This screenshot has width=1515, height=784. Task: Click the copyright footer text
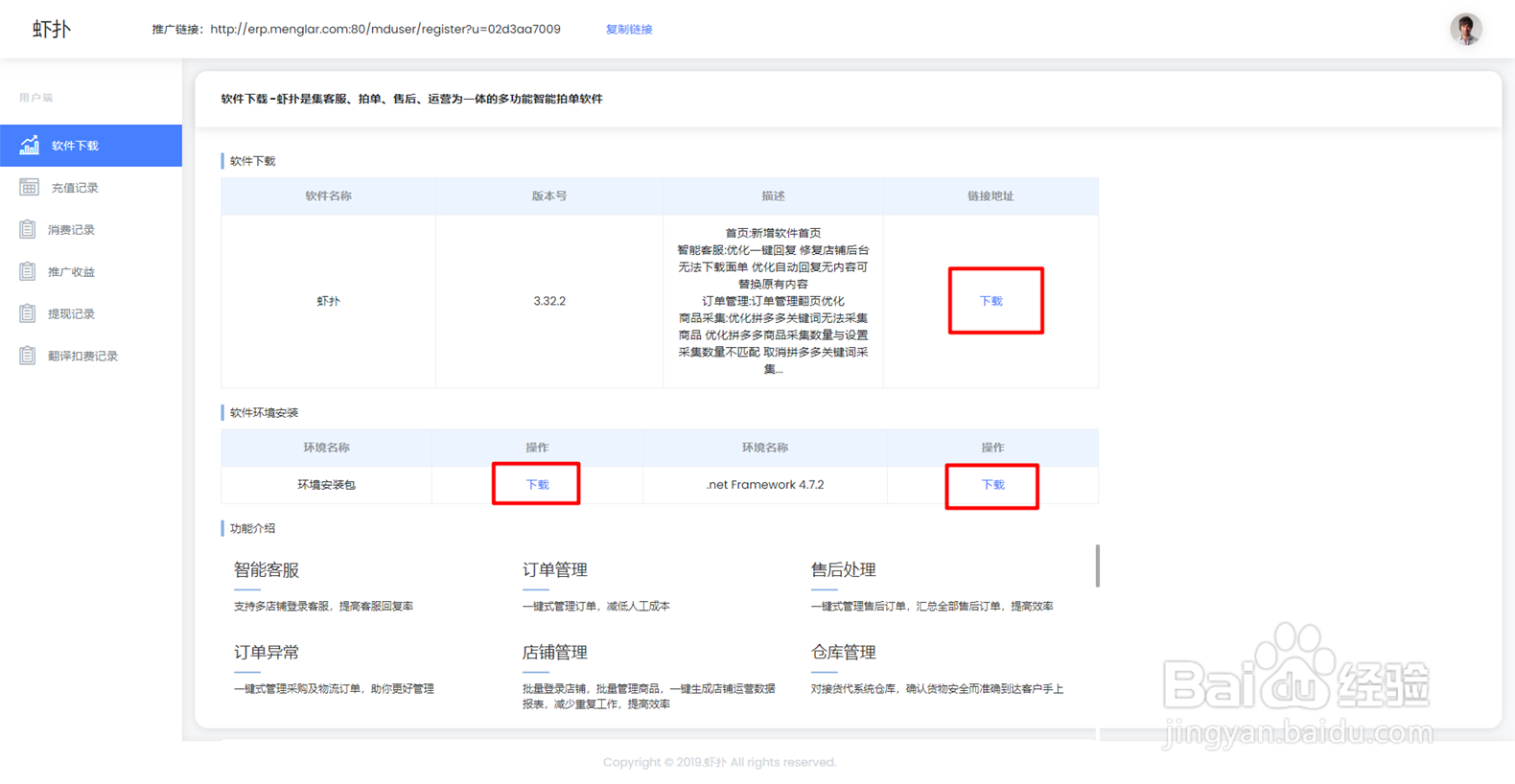tap(719, 762)
